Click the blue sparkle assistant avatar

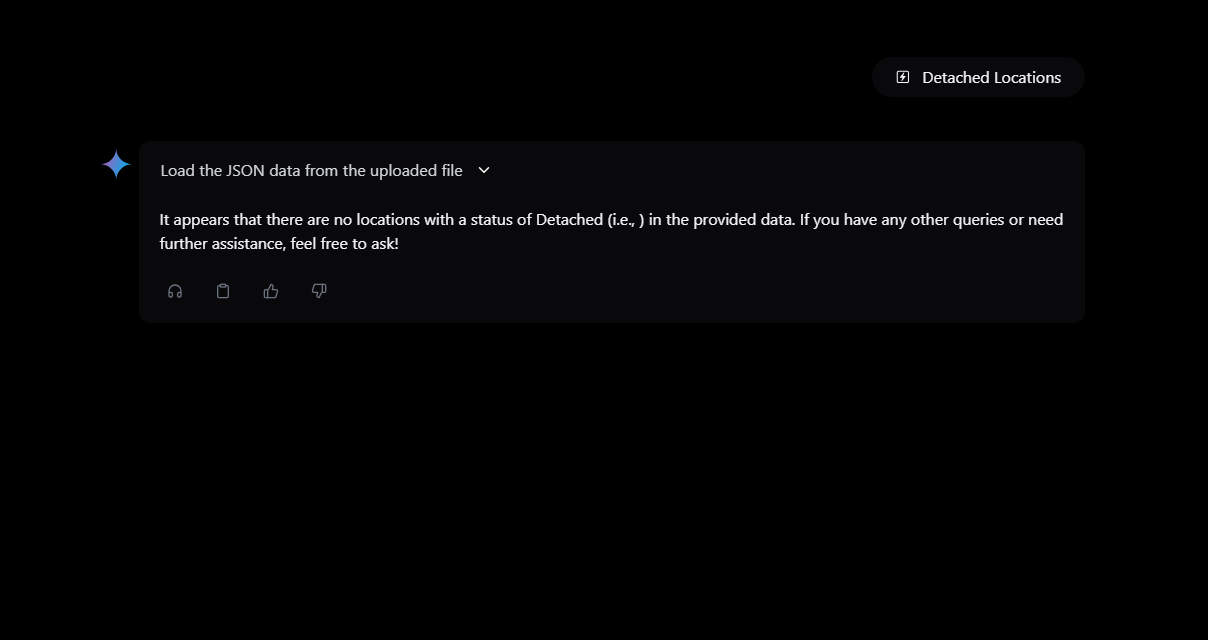[116, 165]
